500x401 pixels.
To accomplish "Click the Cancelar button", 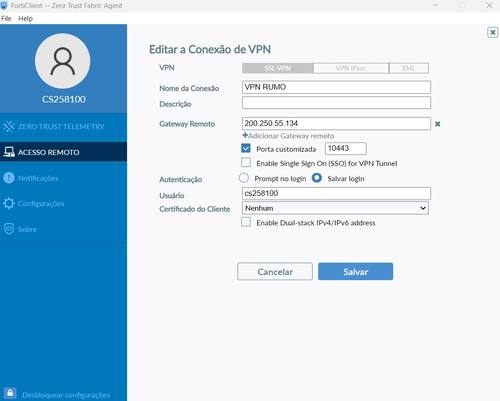I will pos(275,271).
